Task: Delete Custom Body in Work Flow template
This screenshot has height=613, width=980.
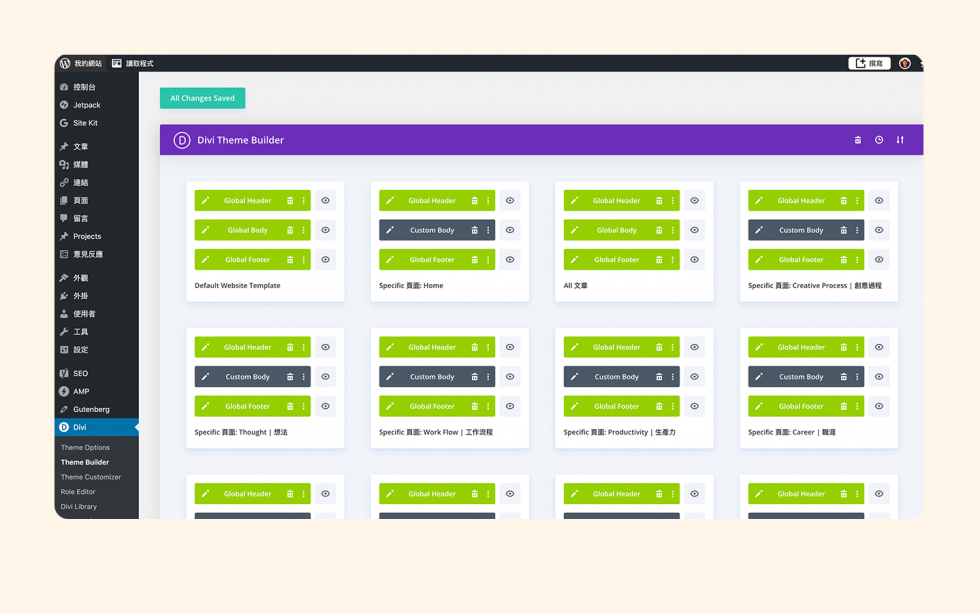Action: (x=474, y=377)
